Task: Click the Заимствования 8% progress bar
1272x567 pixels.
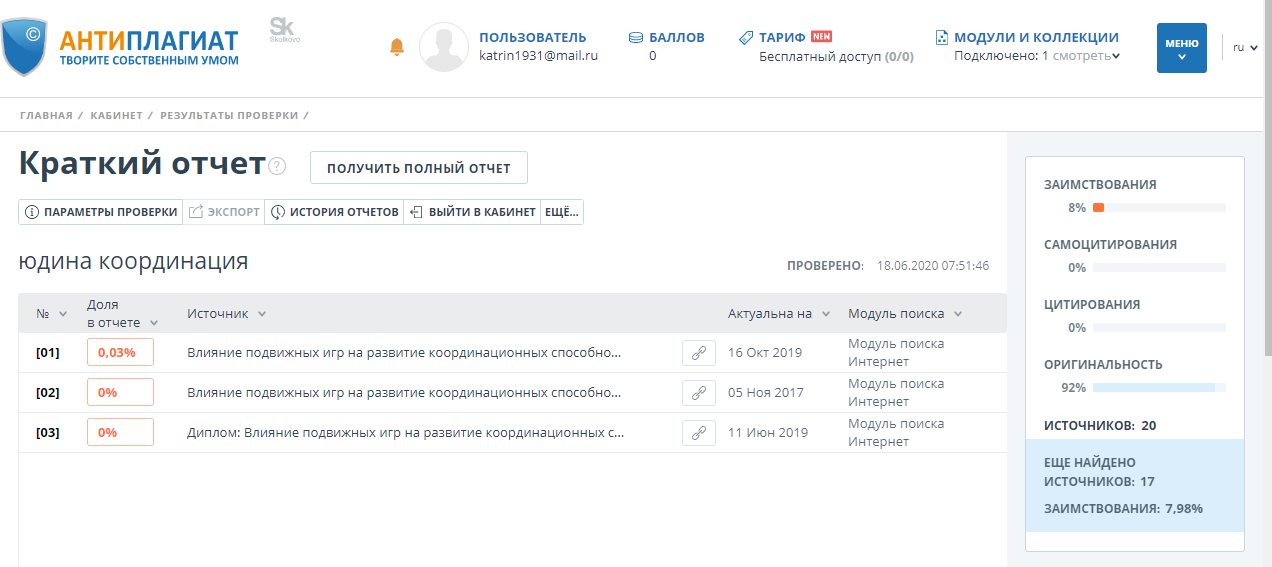Action: [x=1158, y=208]
